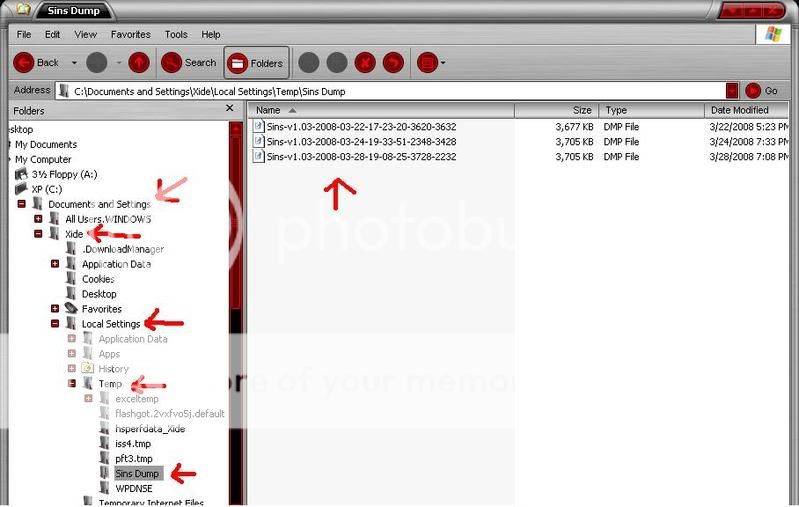Click the History folder icon
The image size is (799, 507).
(x=88, y=368)
